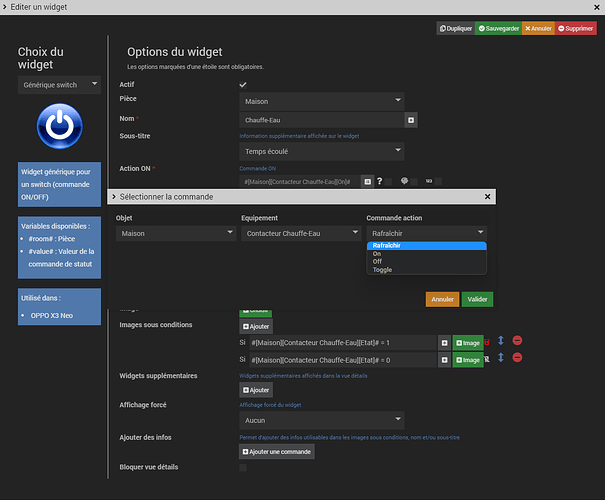Click plus icon next to the Etat = 0 condition
This screenshot has width=605, height=500.
pos(443,359)
